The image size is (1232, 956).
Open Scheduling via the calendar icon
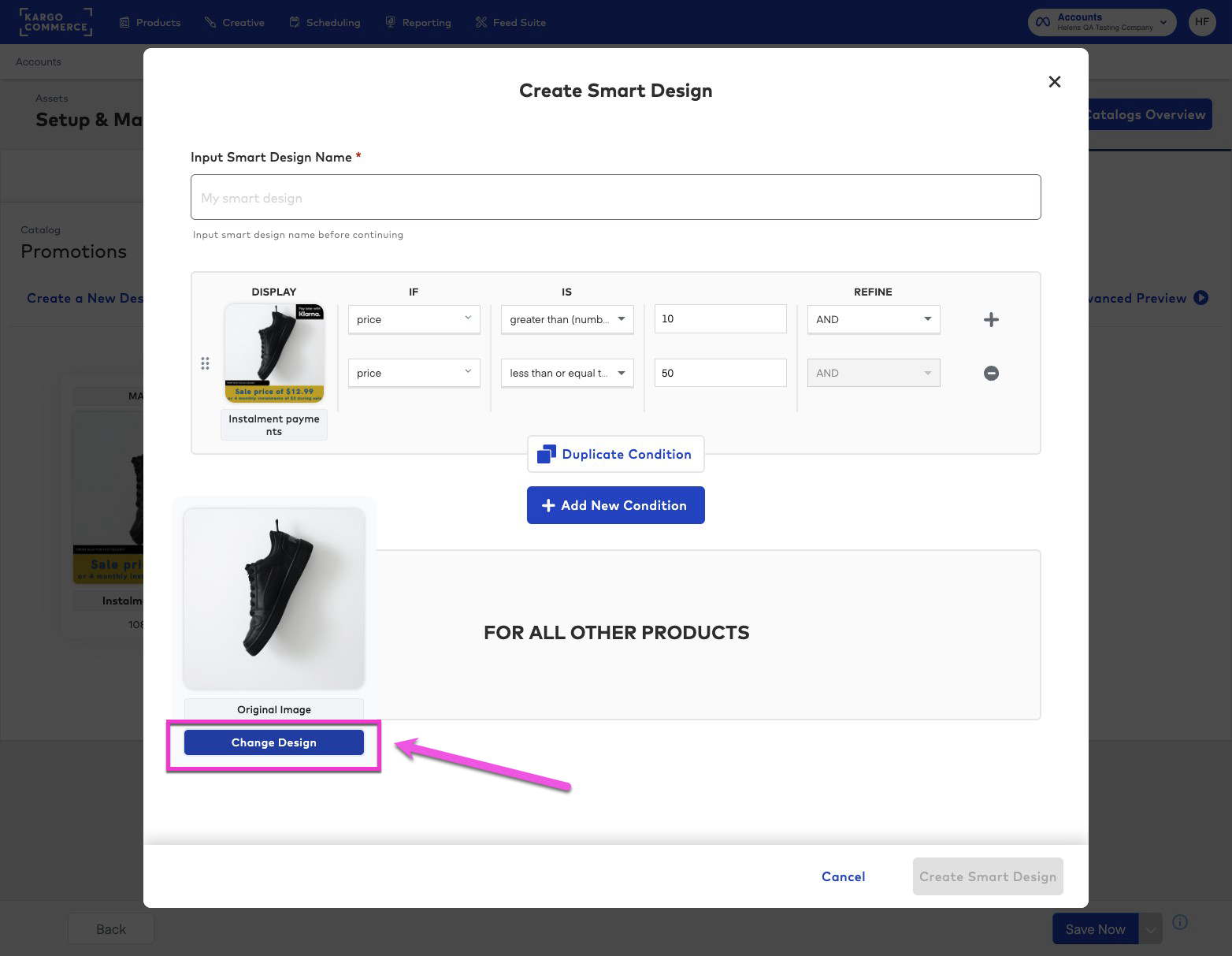point(295,22)
